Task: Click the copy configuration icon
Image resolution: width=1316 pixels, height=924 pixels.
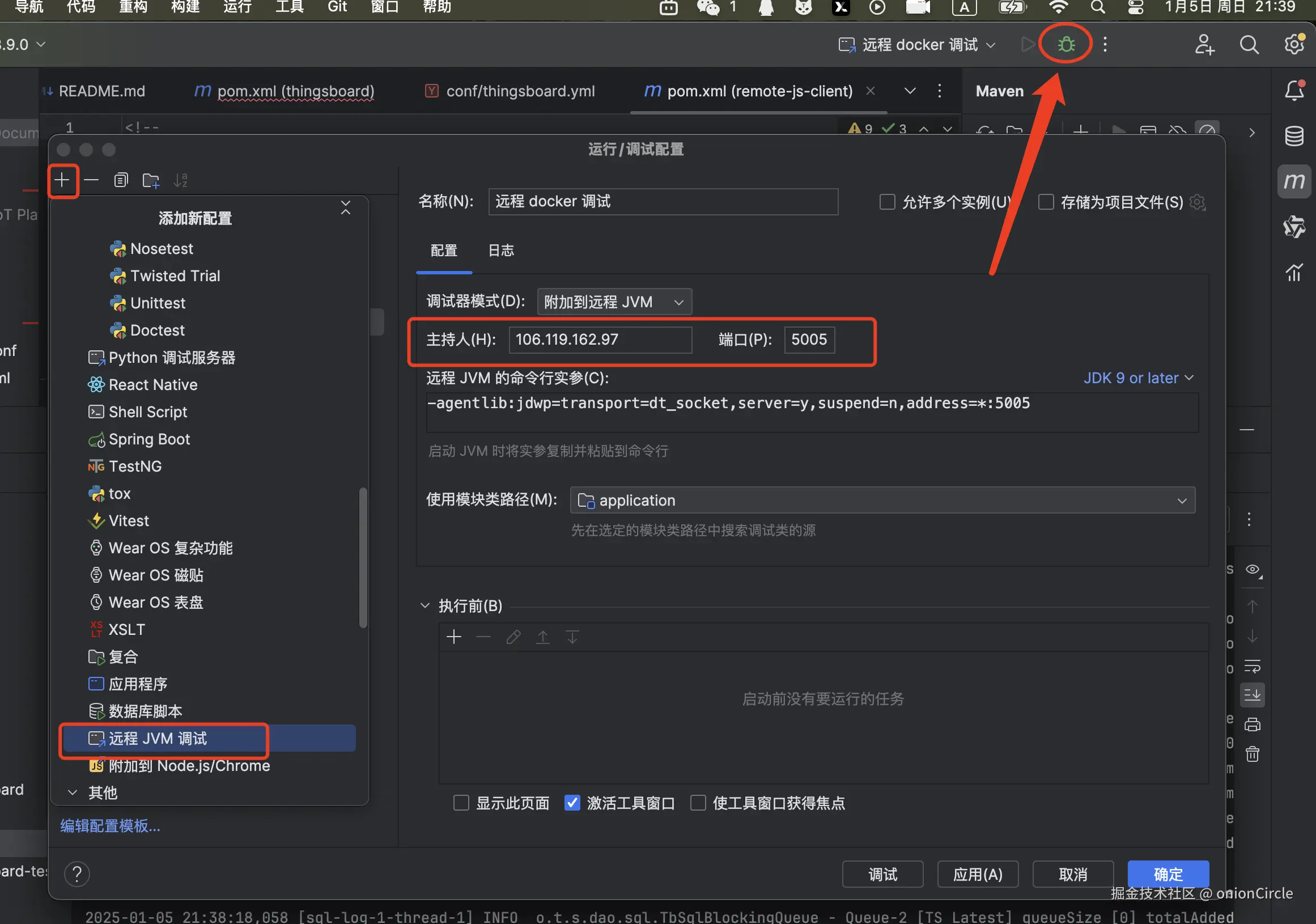Action: coord(120,180)
